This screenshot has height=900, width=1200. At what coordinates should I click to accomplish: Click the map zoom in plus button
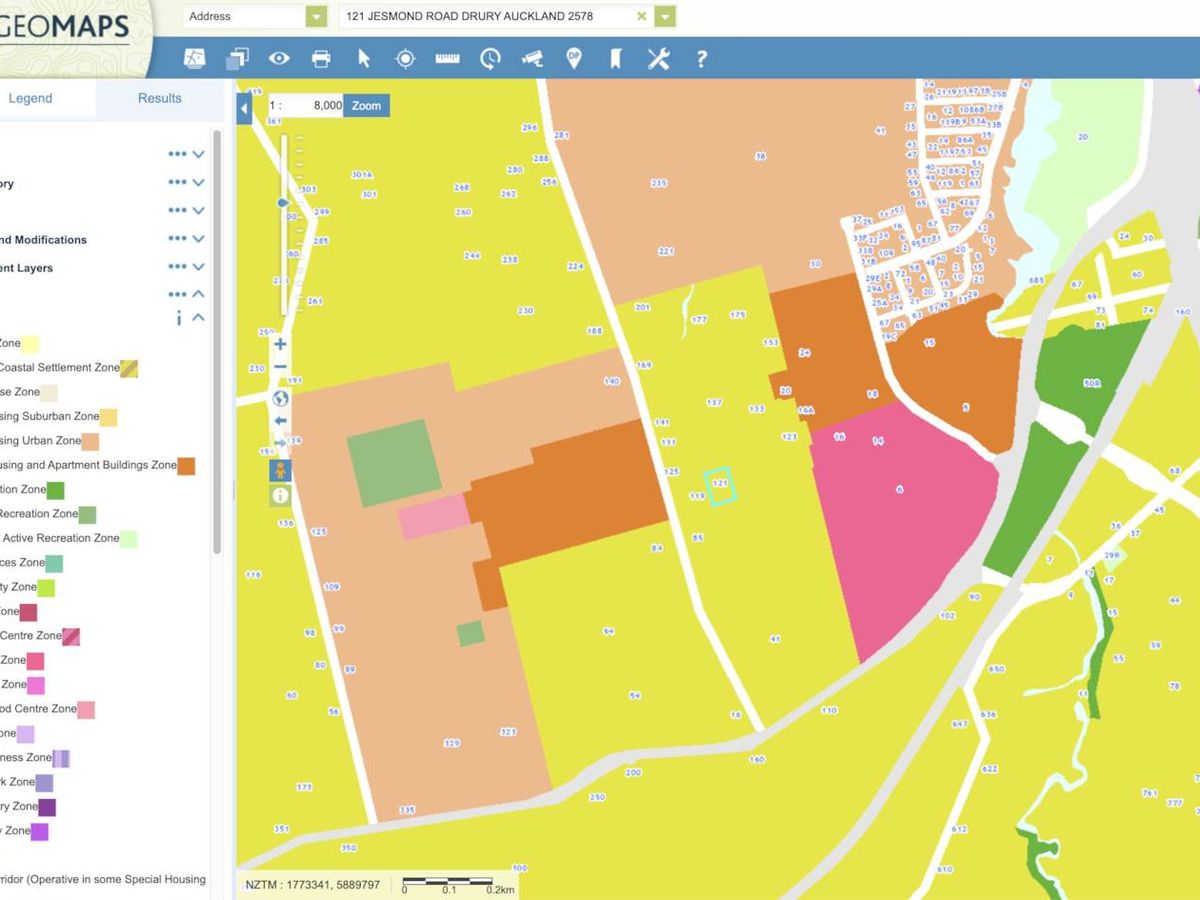coord(280,344)
